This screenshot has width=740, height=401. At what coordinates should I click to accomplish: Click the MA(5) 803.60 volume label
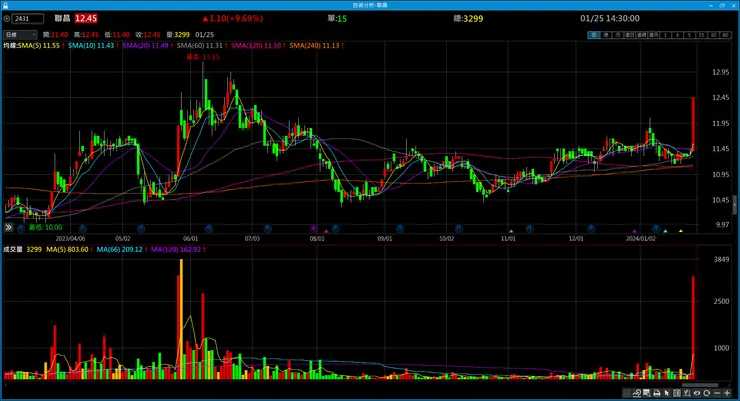coord(67,250)
